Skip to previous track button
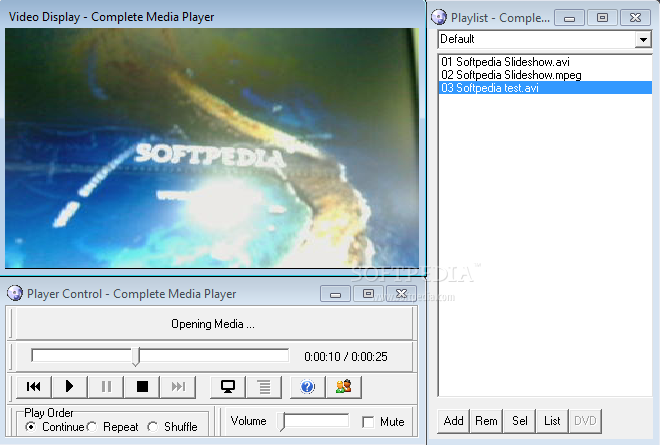 34,386
